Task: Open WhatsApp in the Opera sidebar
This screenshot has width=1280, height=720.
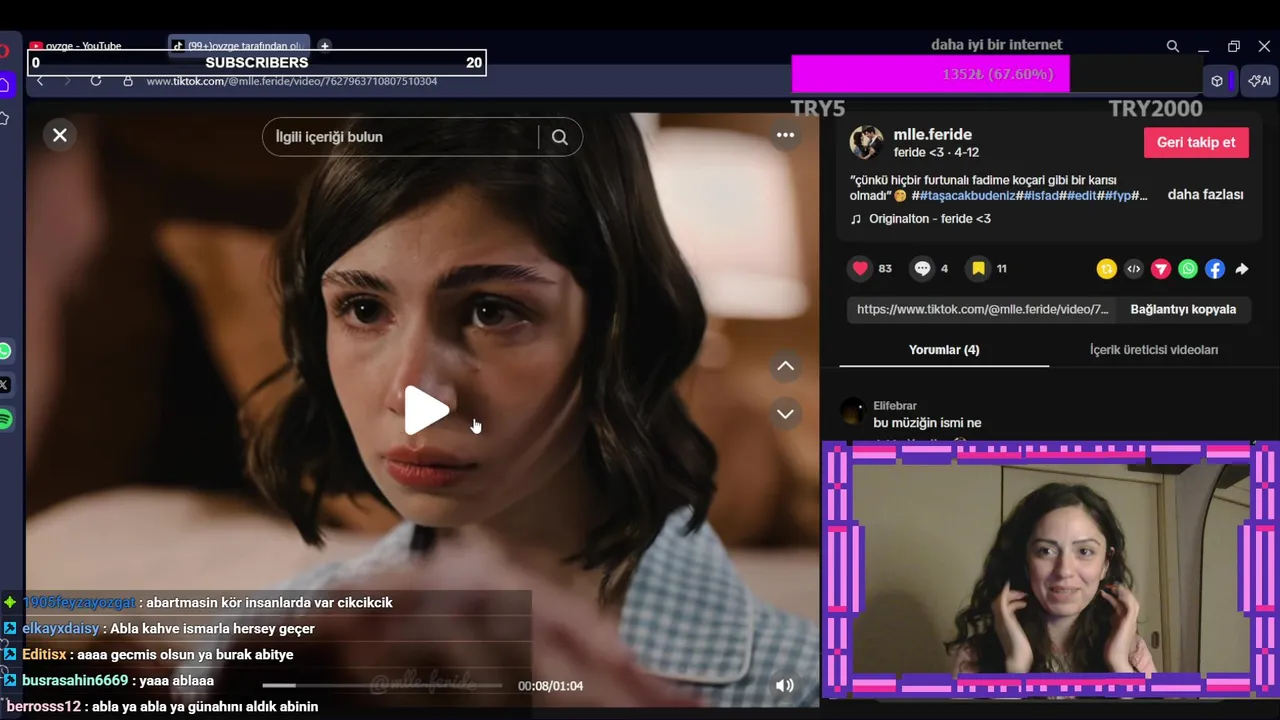Action: tap(4, 351)
